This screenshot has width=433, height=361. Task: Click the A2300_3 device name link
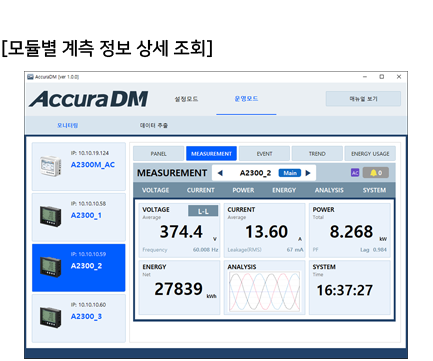(86, 316)
